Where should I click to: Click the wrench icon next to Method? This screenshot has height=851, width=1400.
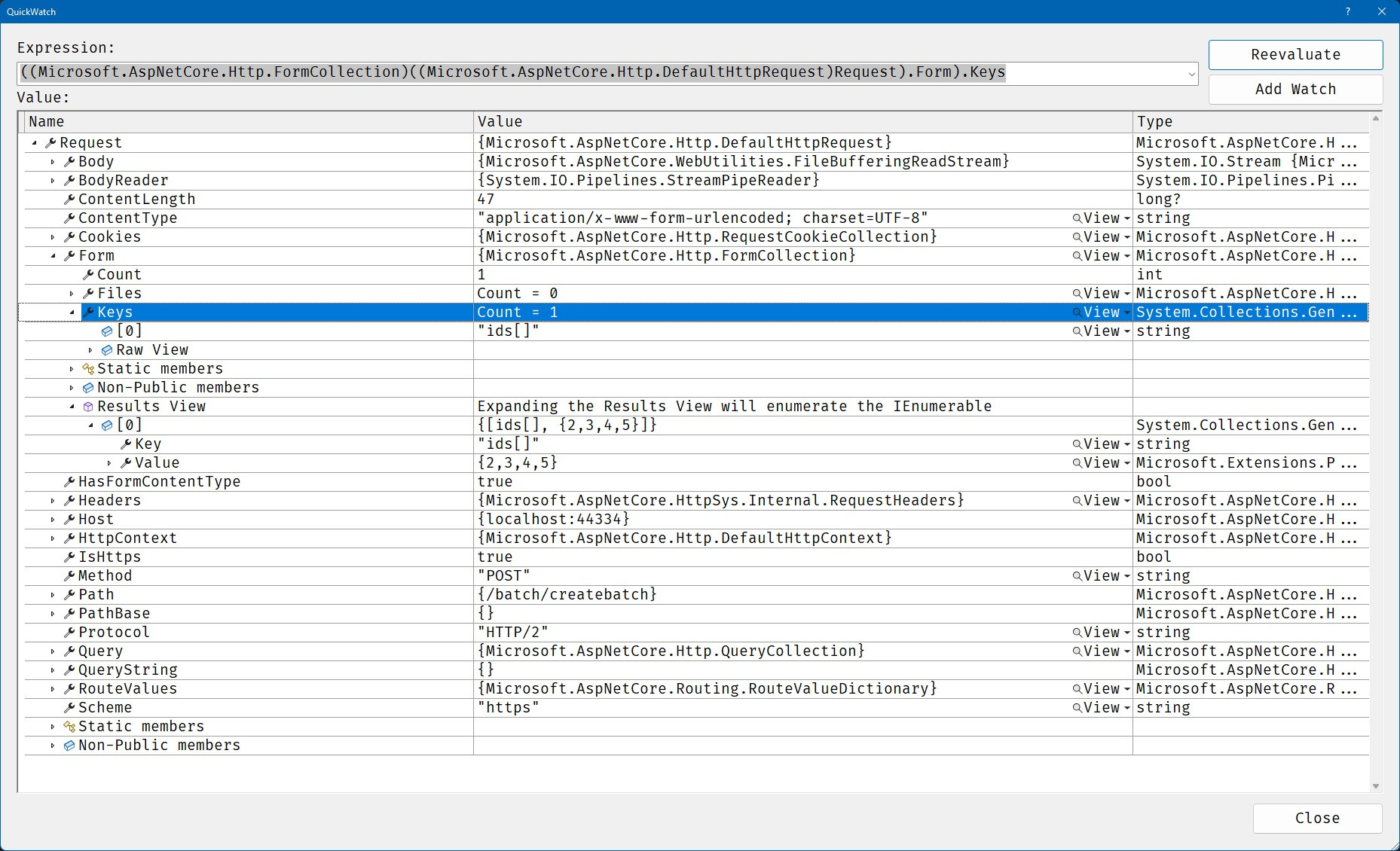[x=69, y=576]
